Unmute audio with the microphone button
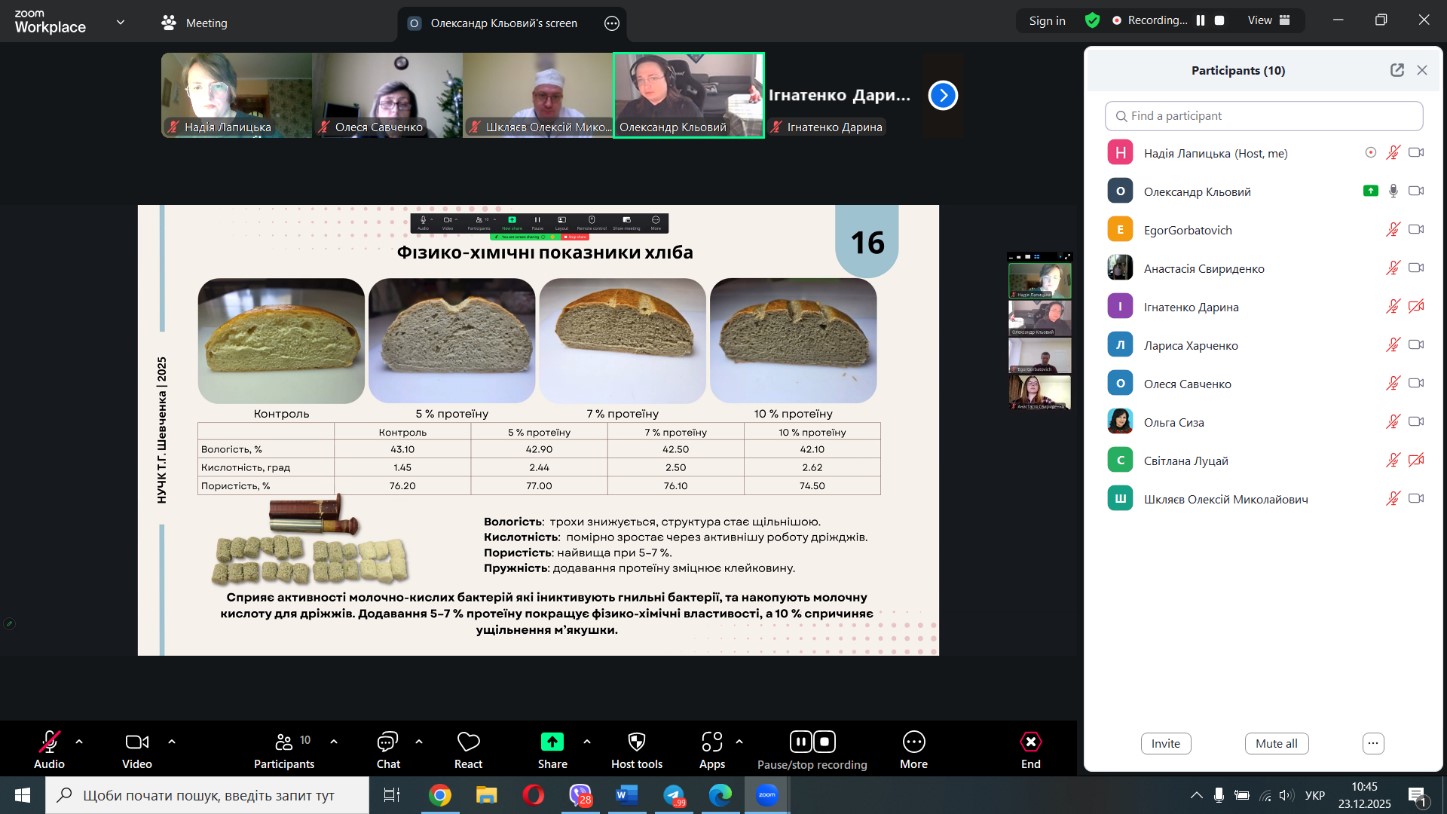 pos(49,742)
